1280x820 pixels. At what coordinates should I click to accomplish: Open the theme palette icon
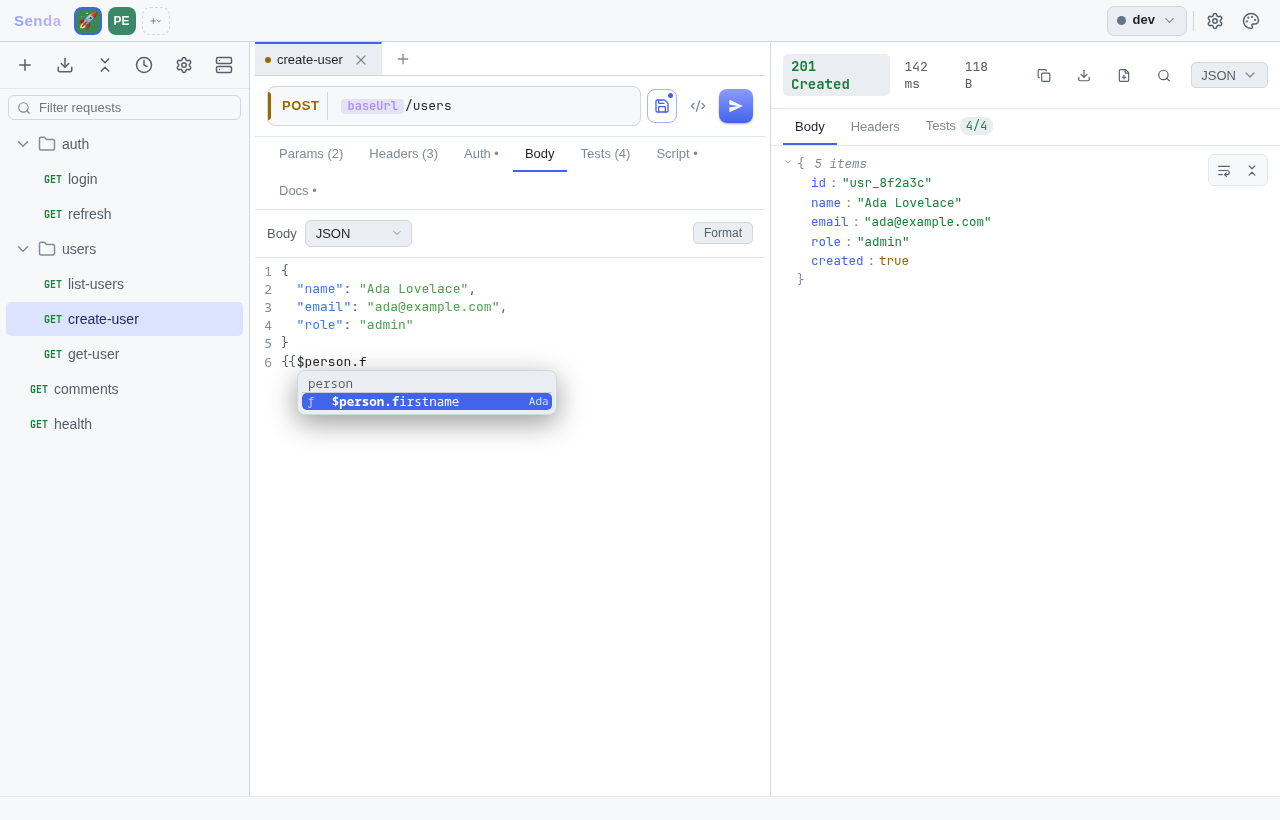tap(1251, 21)
